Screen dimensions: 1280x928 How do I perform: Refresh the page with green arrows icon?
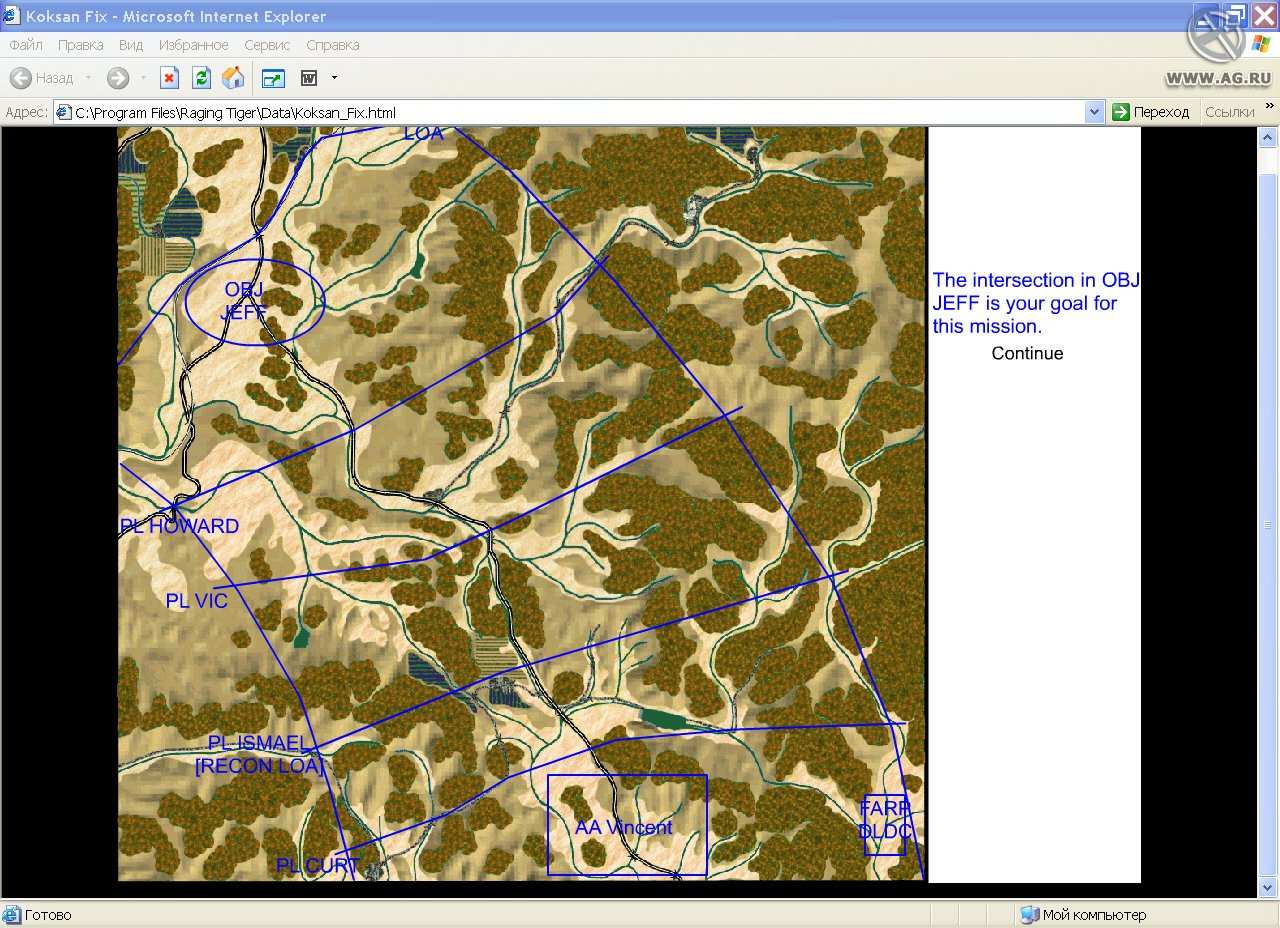[202, 78]
